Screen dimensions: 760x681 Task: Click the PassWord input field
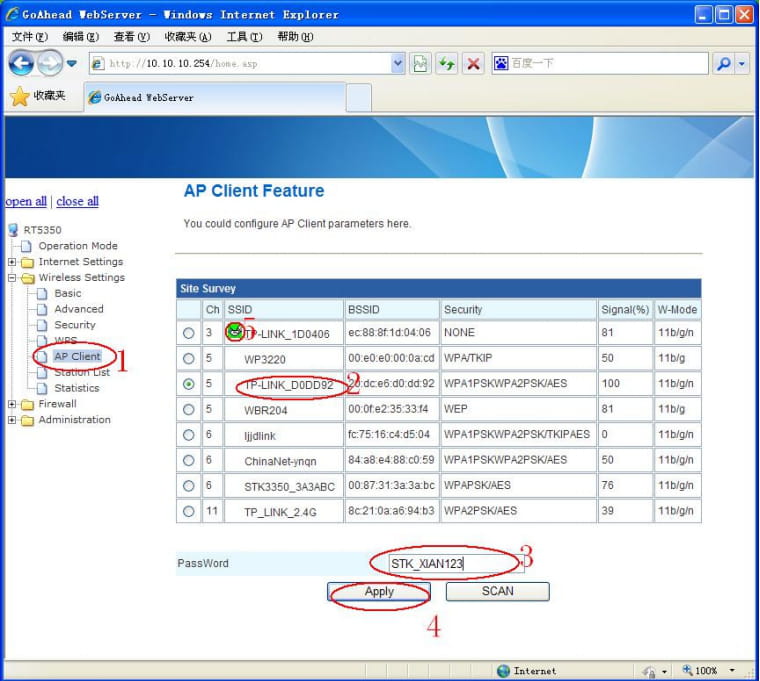coord(456,564)
